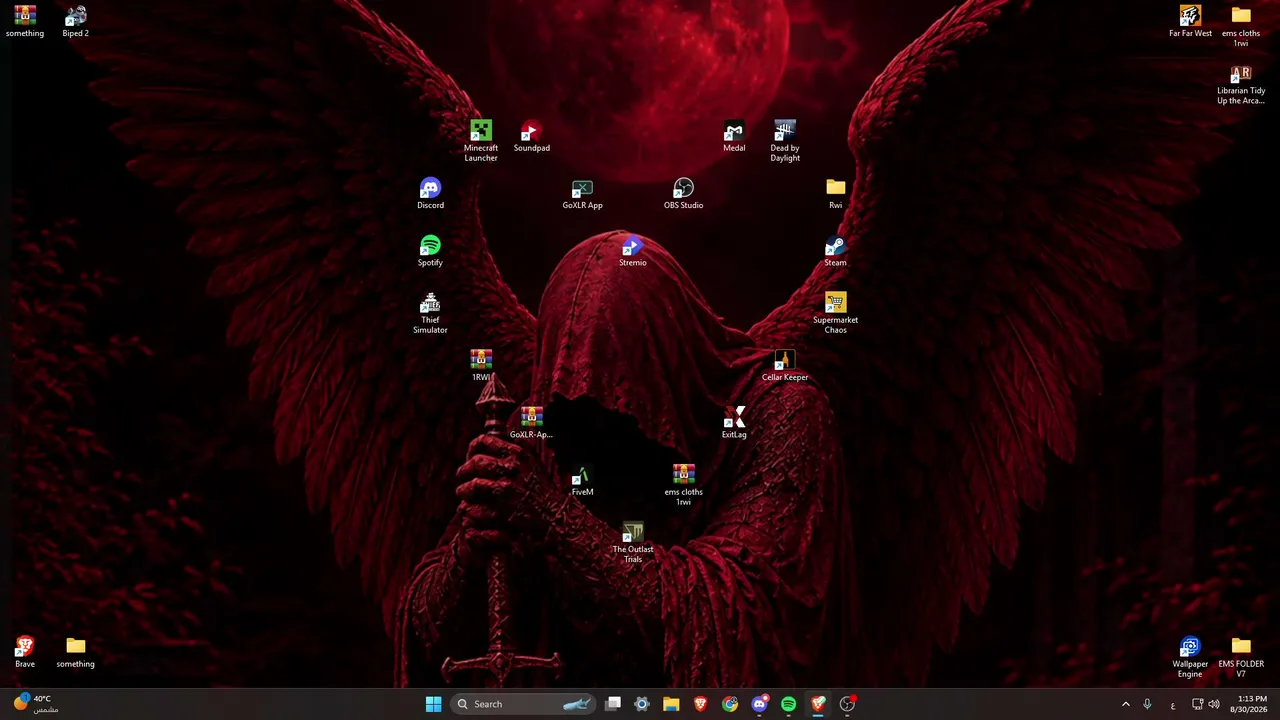Select the 'ems cloths 1rwi' WinRAR archive icon
The width and height of the screenshot is (1280, 720).
click(683, 485)
